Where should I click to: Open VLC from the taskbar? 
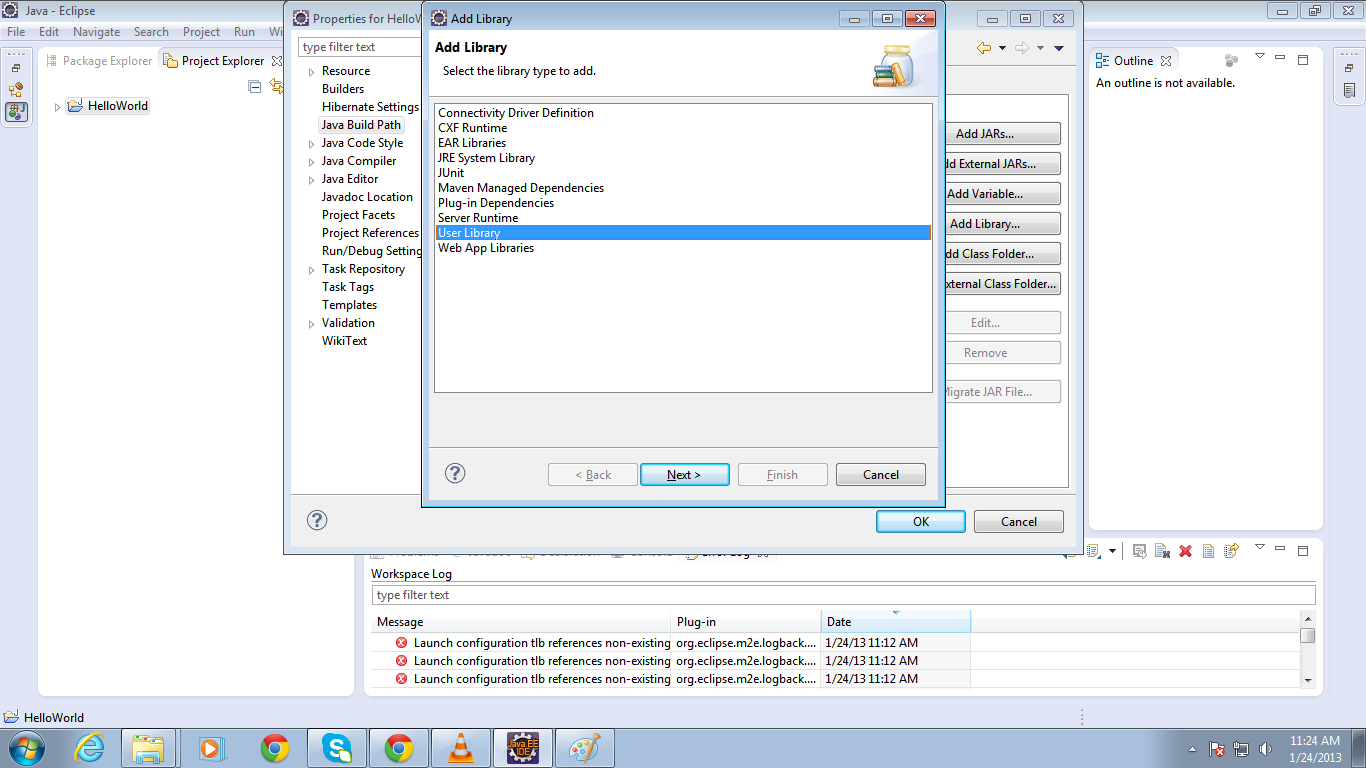coord(461,748)
